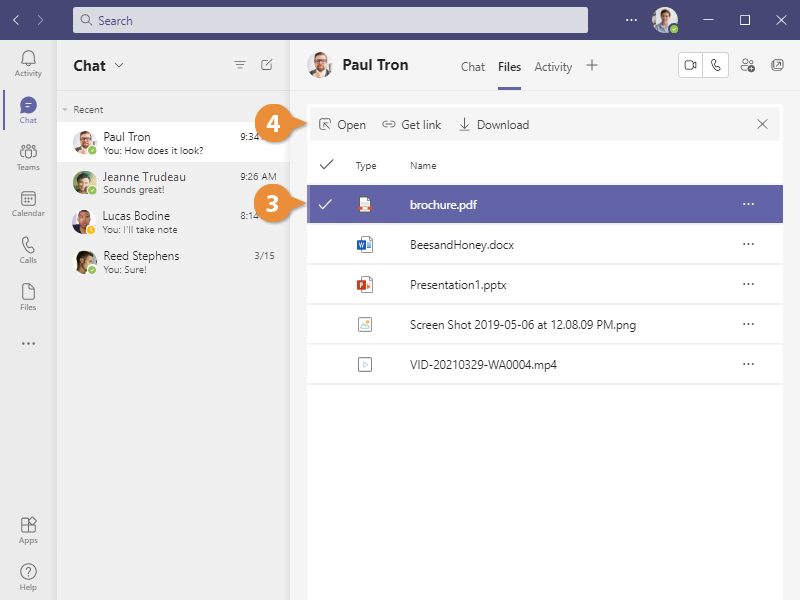Start an audio call button

[716, 65]
